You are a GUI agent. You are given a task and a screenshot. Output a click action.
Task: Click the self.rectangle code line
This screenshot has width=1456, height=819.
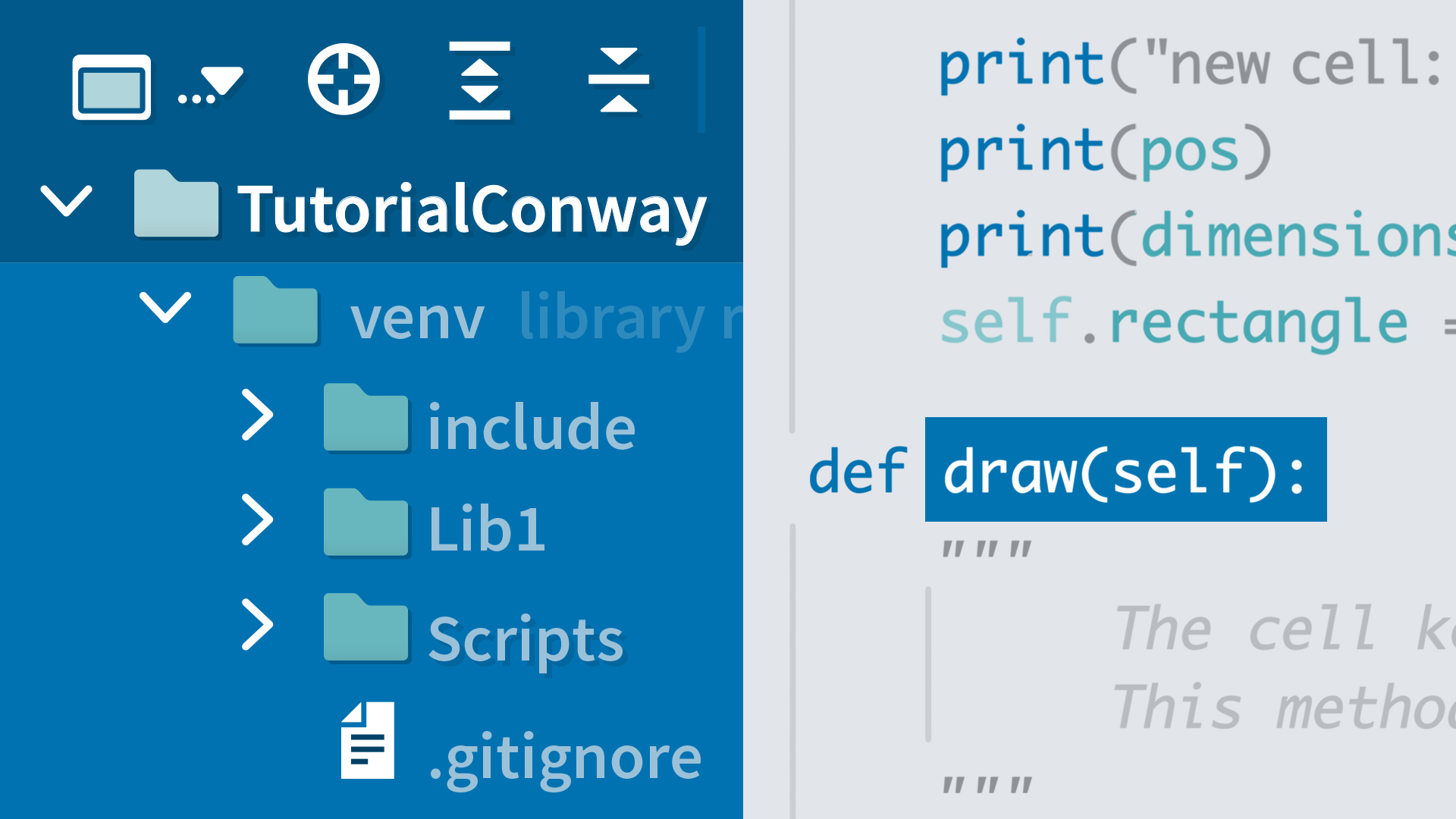click(1174, 322)
